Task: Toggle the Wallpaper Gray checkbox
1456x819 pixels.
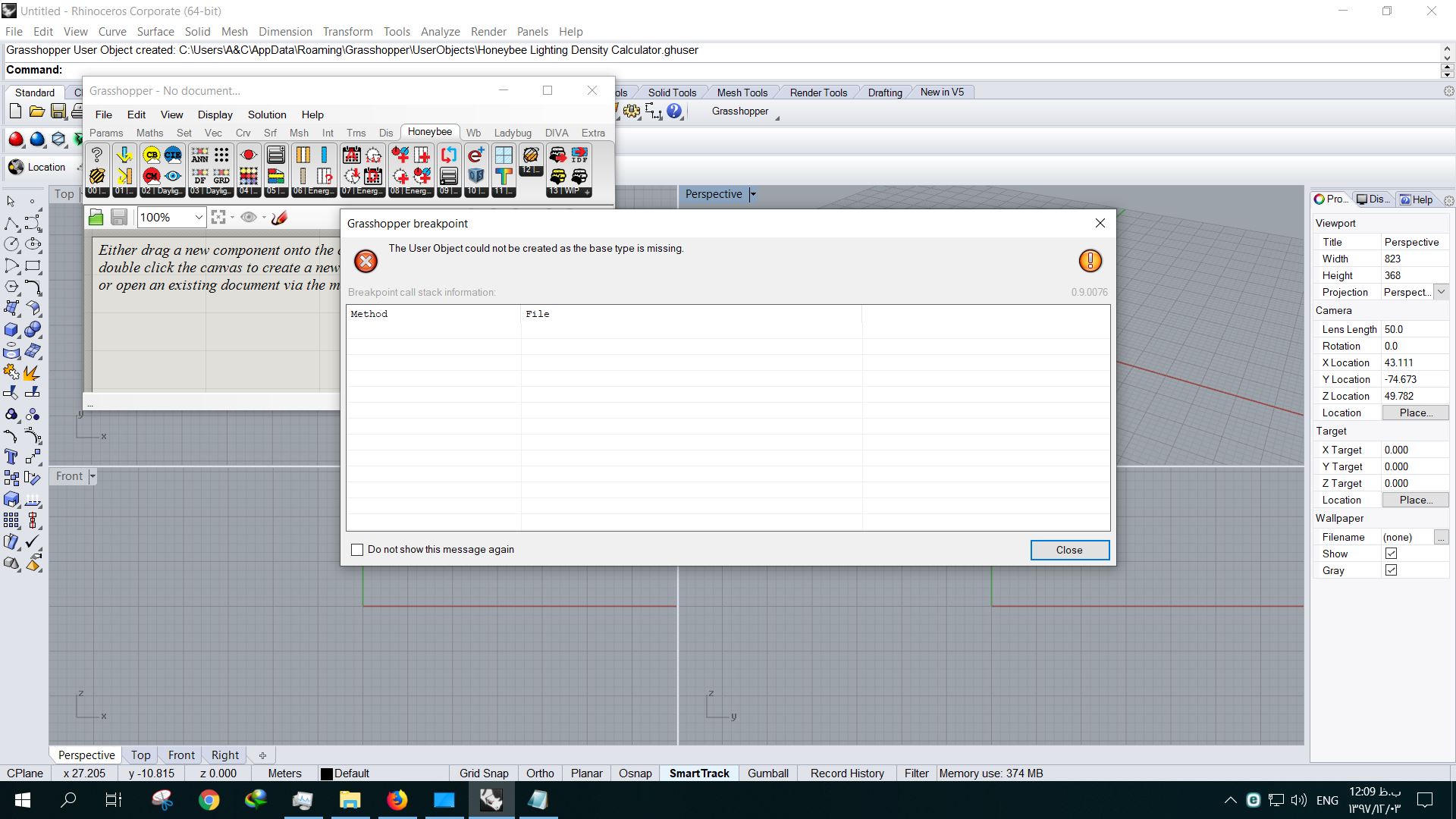Action: (1391, 570)
